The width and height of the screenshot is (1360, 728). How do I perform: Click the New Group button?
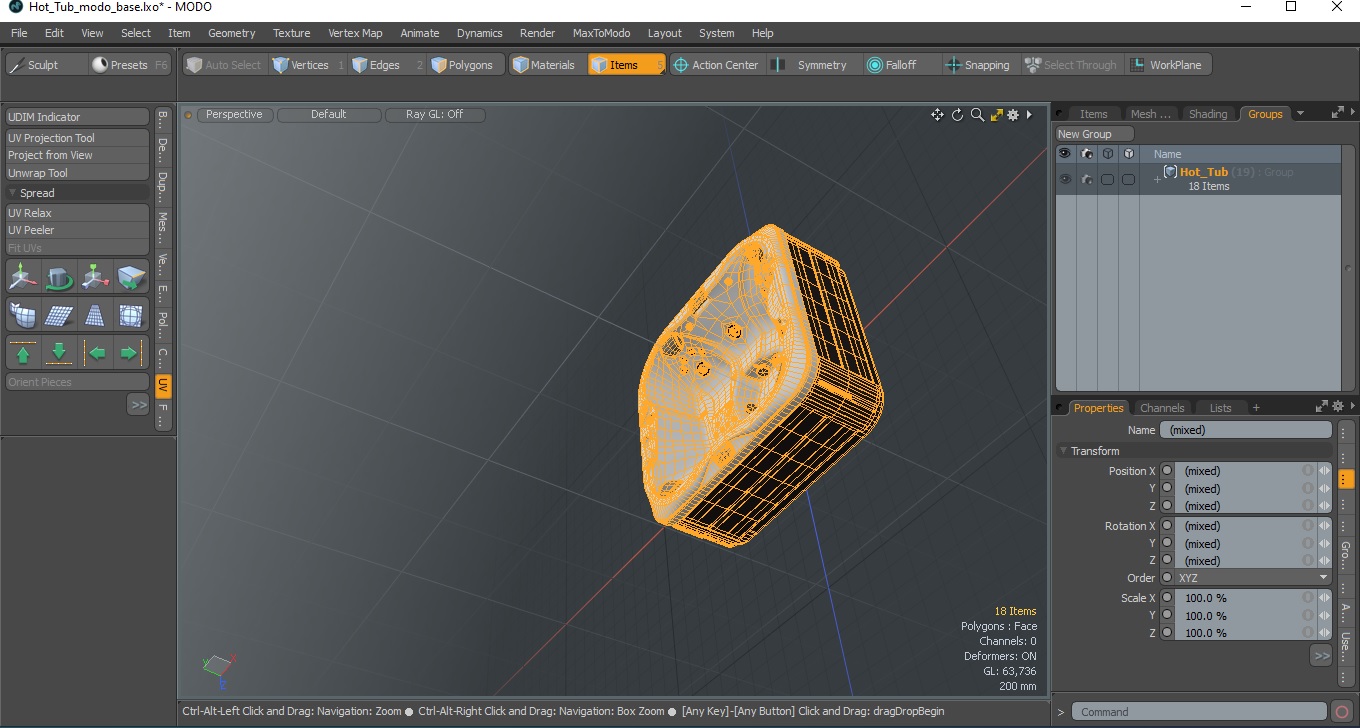pos(1095,134)
